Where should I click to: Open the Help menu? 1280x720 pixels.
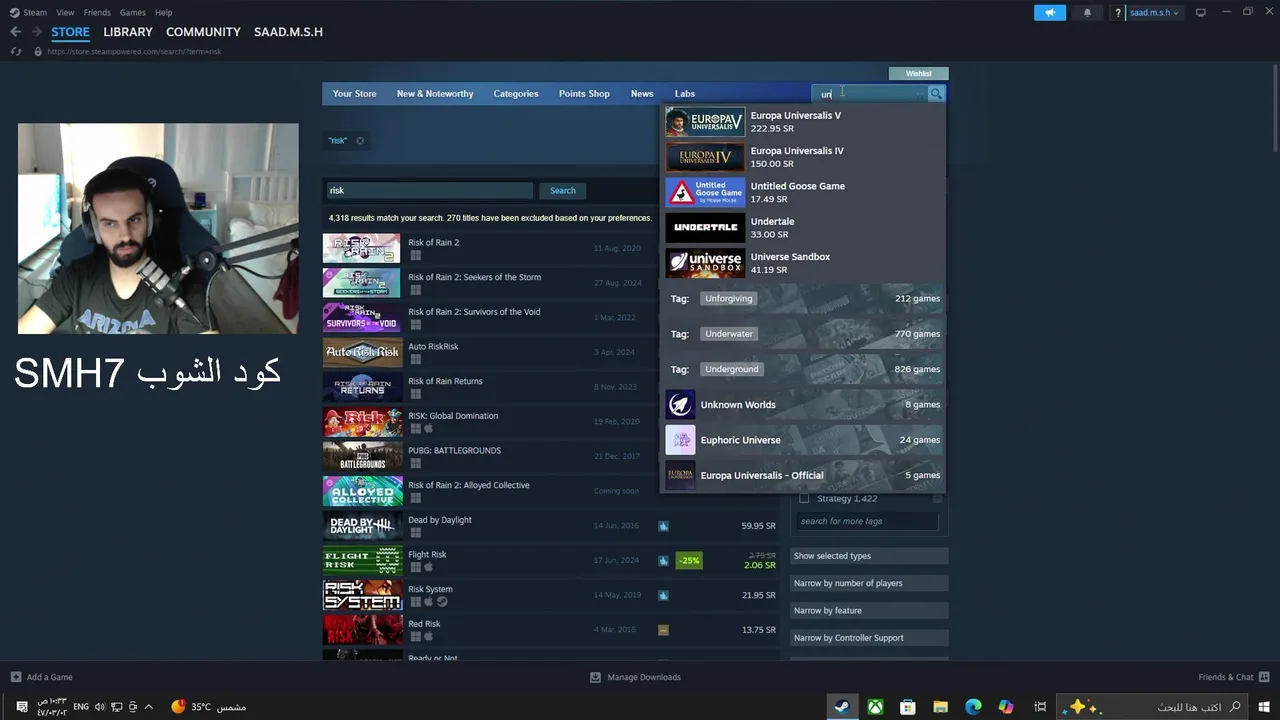point(164,13)
